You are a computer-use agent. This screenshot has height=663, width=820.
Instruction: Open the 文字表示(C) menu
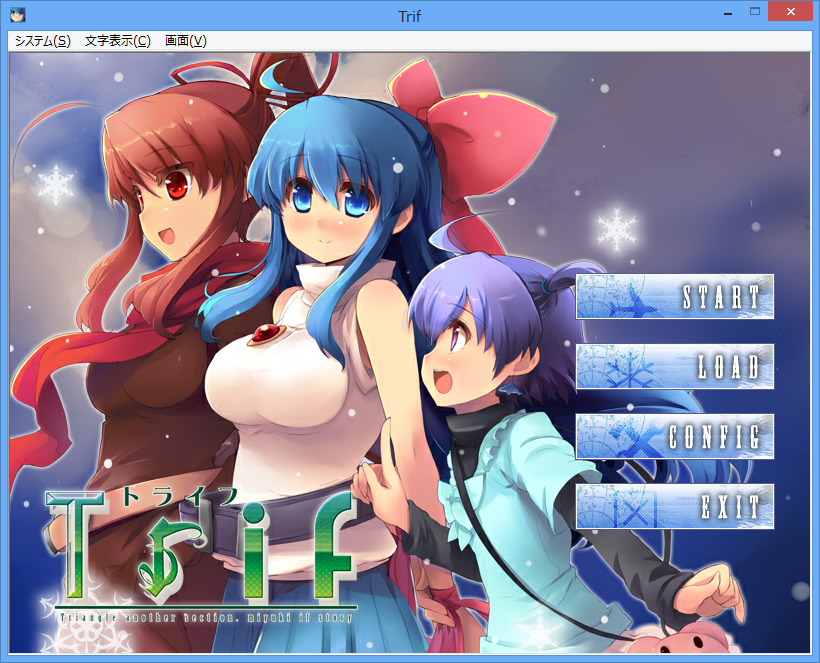(118, 41)
